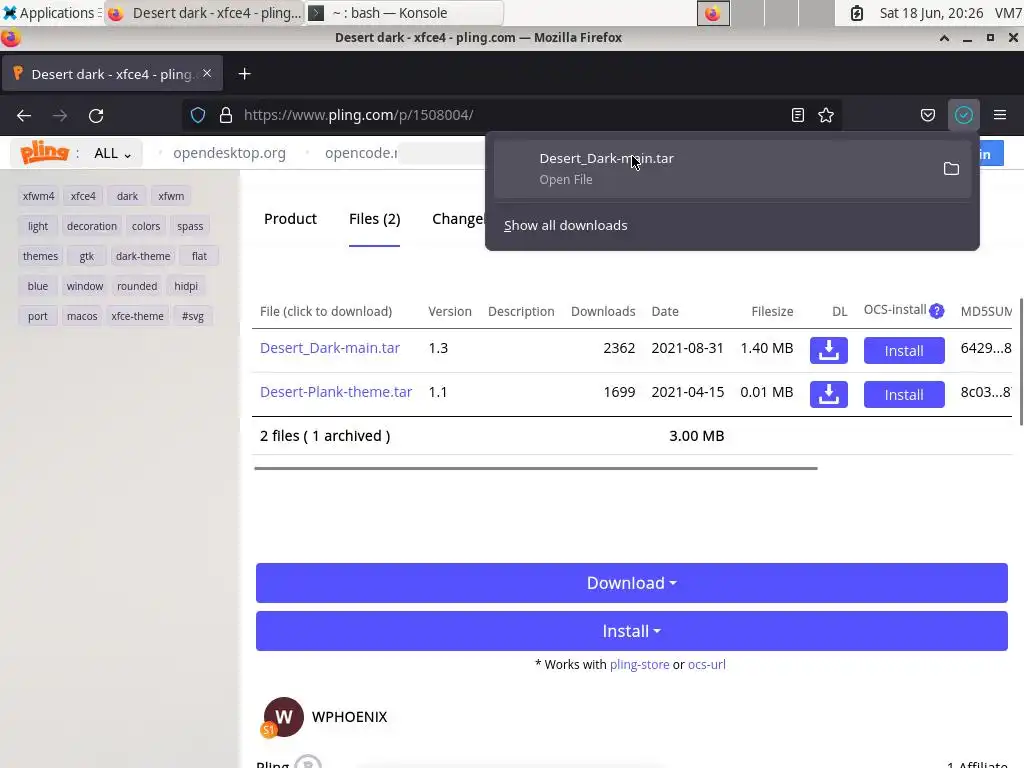This screenshot has height=768, width=1024.
Task: Select the gtk tag
Action: (x=87, y=256)
